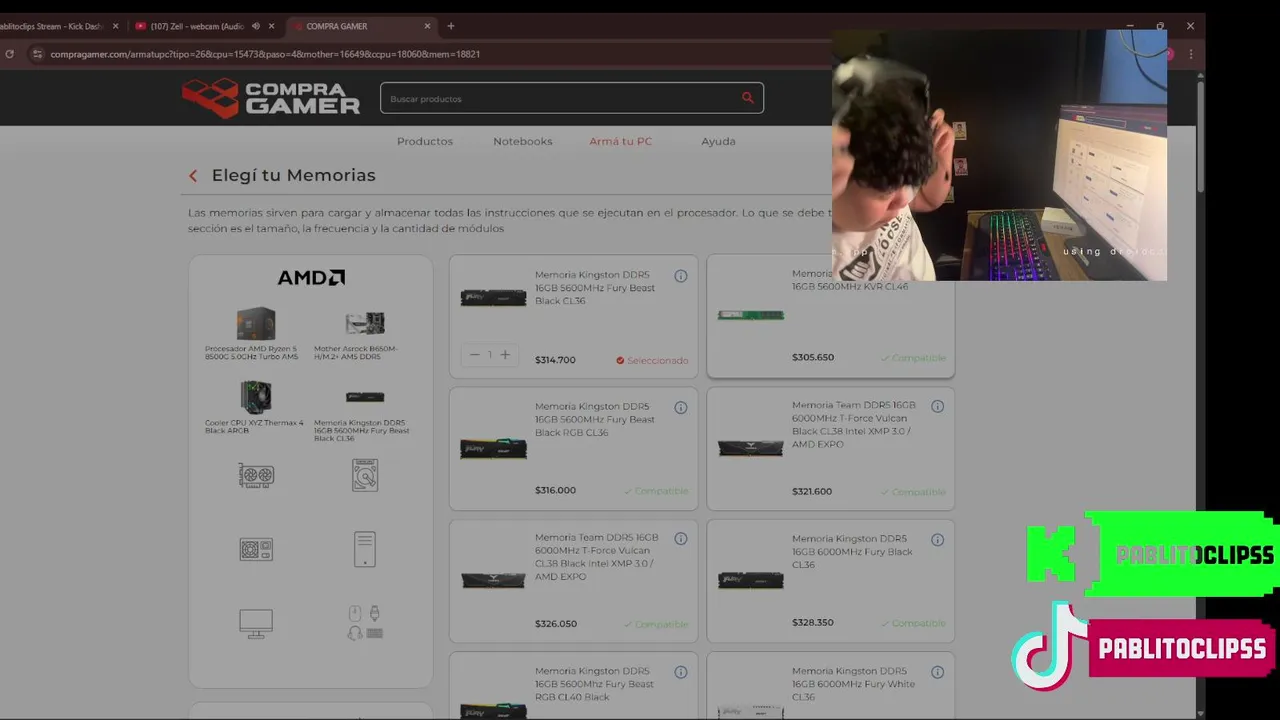Click the Compra Gamer logo
The image size is (1280, 720).
click(x=271, y=98)
